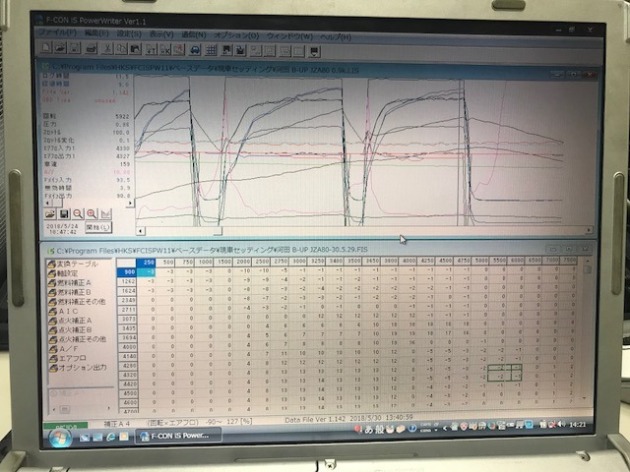630x472 pixels.
Task: Click the volume speaker tray icon
Action: [x=561, y=424]
